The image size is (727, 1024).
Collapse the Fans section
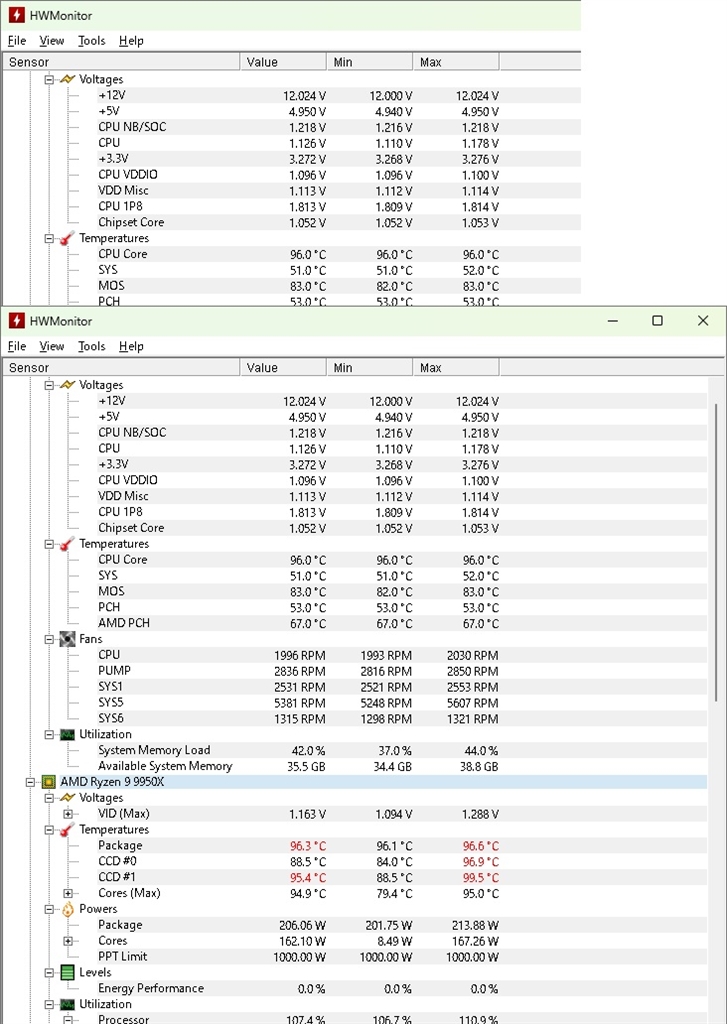pyautogui.click(x=49, y=639)
